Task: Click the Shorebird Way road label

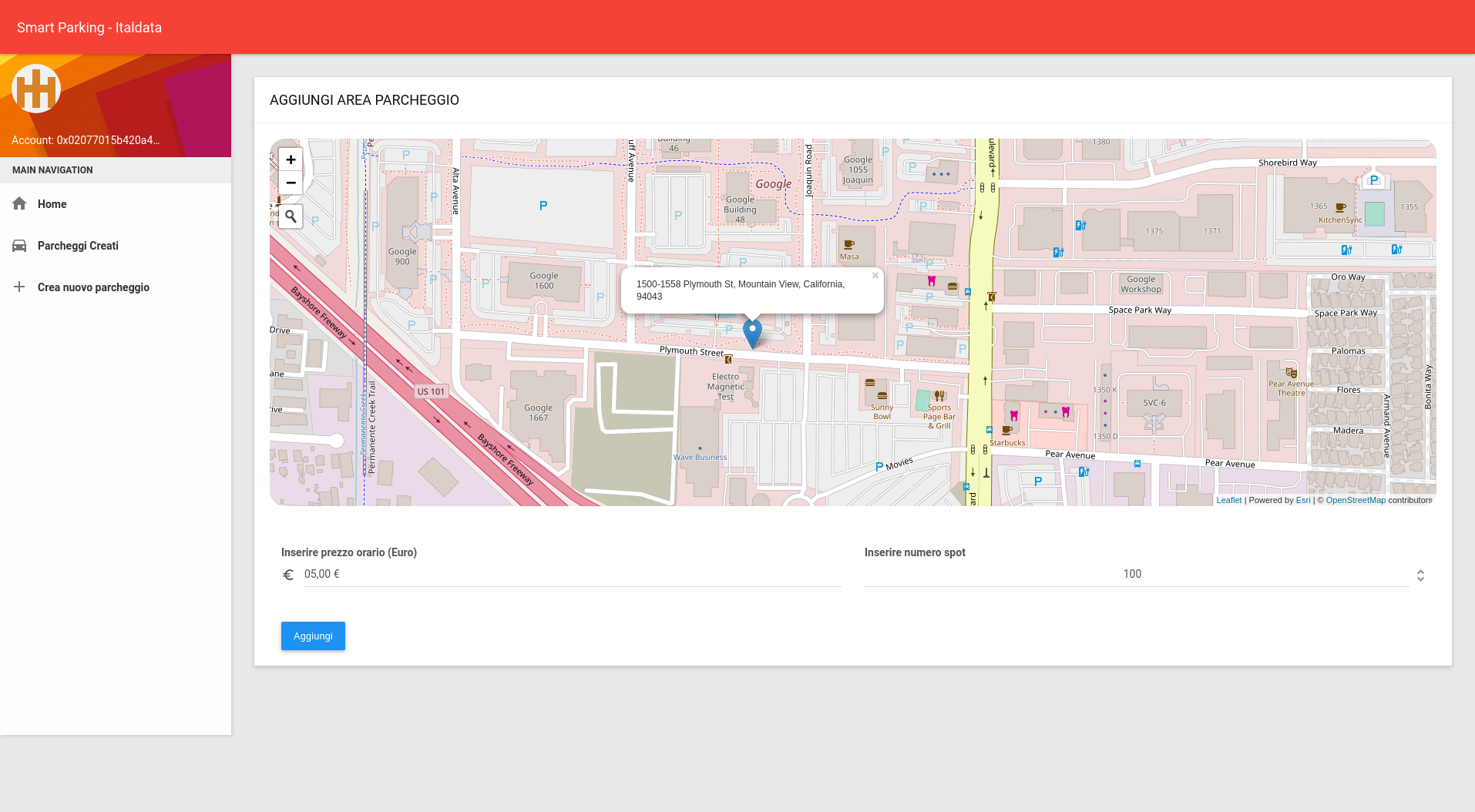Action: pos(1288,163)
